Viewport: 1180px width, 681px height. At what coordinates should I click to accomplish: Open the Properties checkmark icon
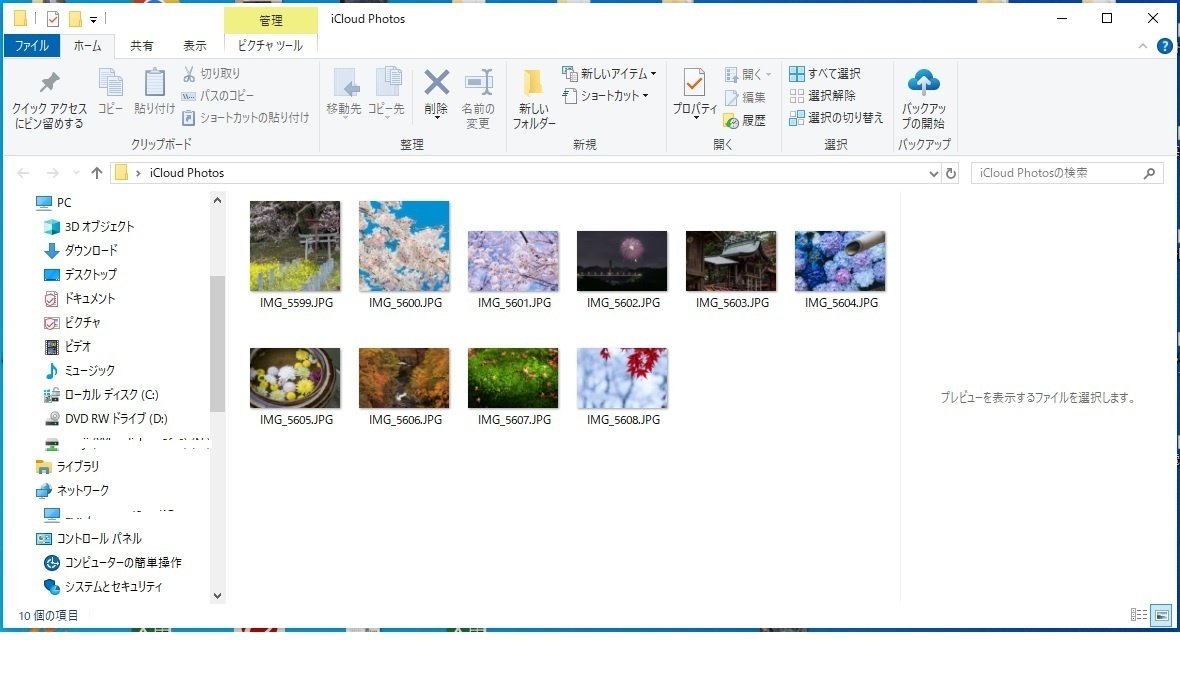[x=694, y=93]
